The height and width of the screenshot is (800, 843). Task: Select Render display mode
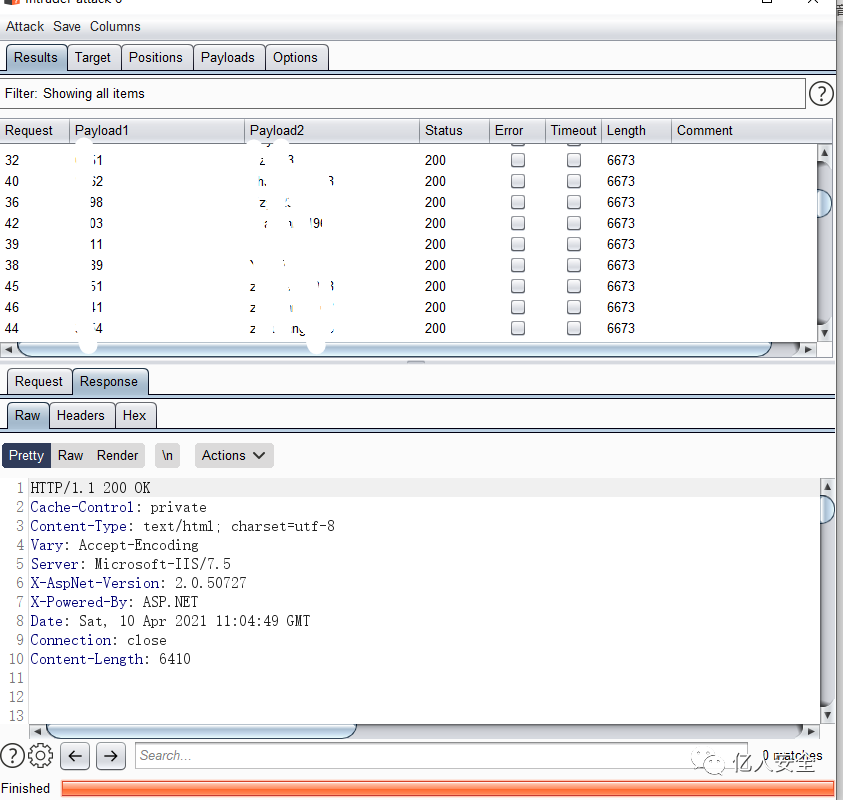[118, 455]
